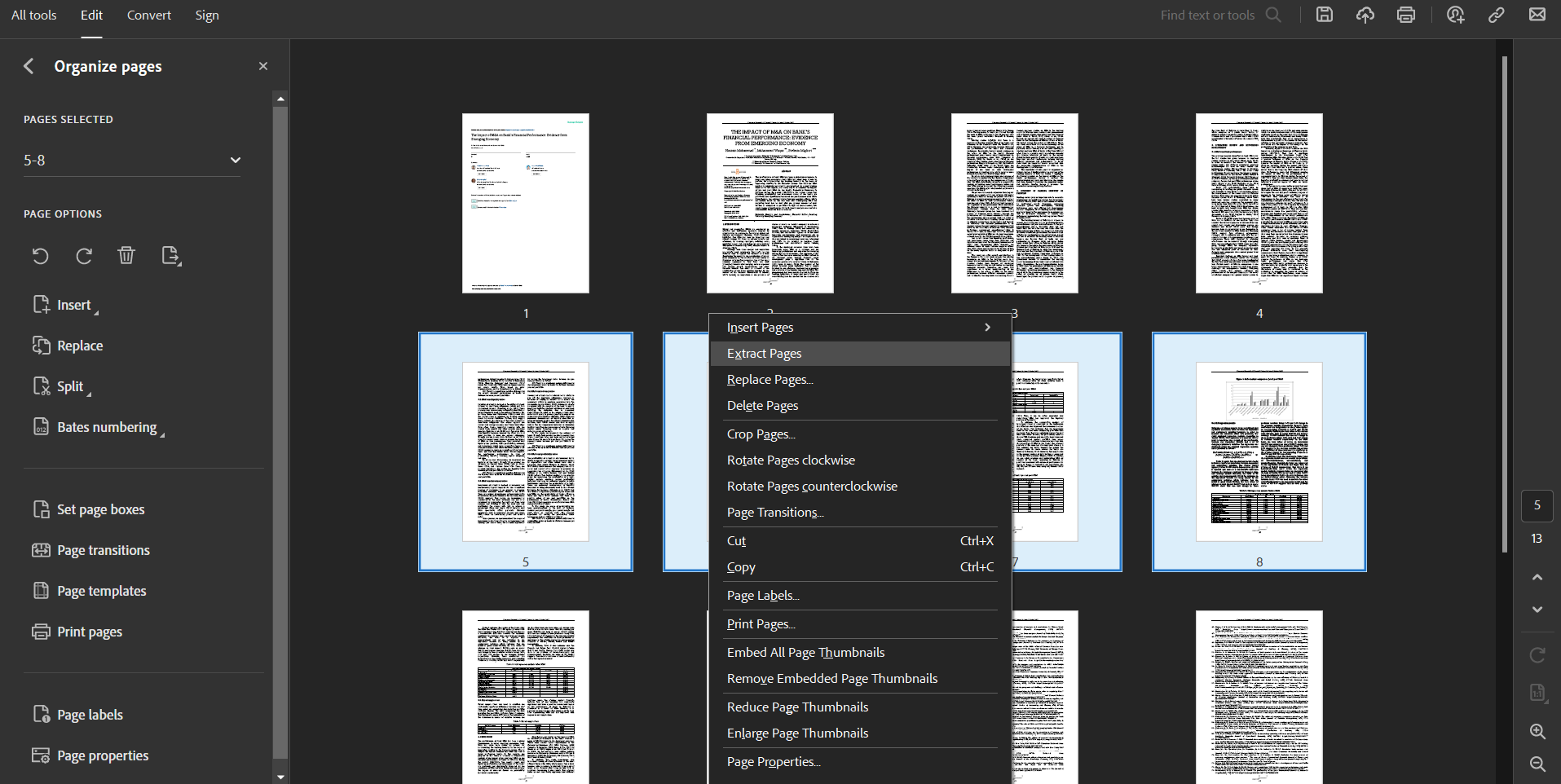Click the share link icon in top toolbar
This screenshot has width=1561, height=784.
[x=1497, y=15]
